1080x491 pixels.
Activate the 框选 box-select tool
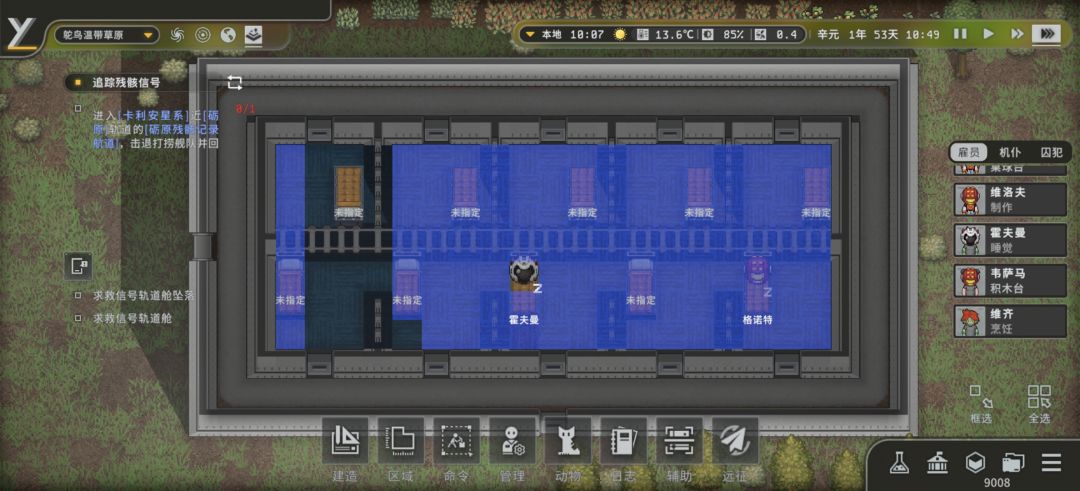click(982, 404)
